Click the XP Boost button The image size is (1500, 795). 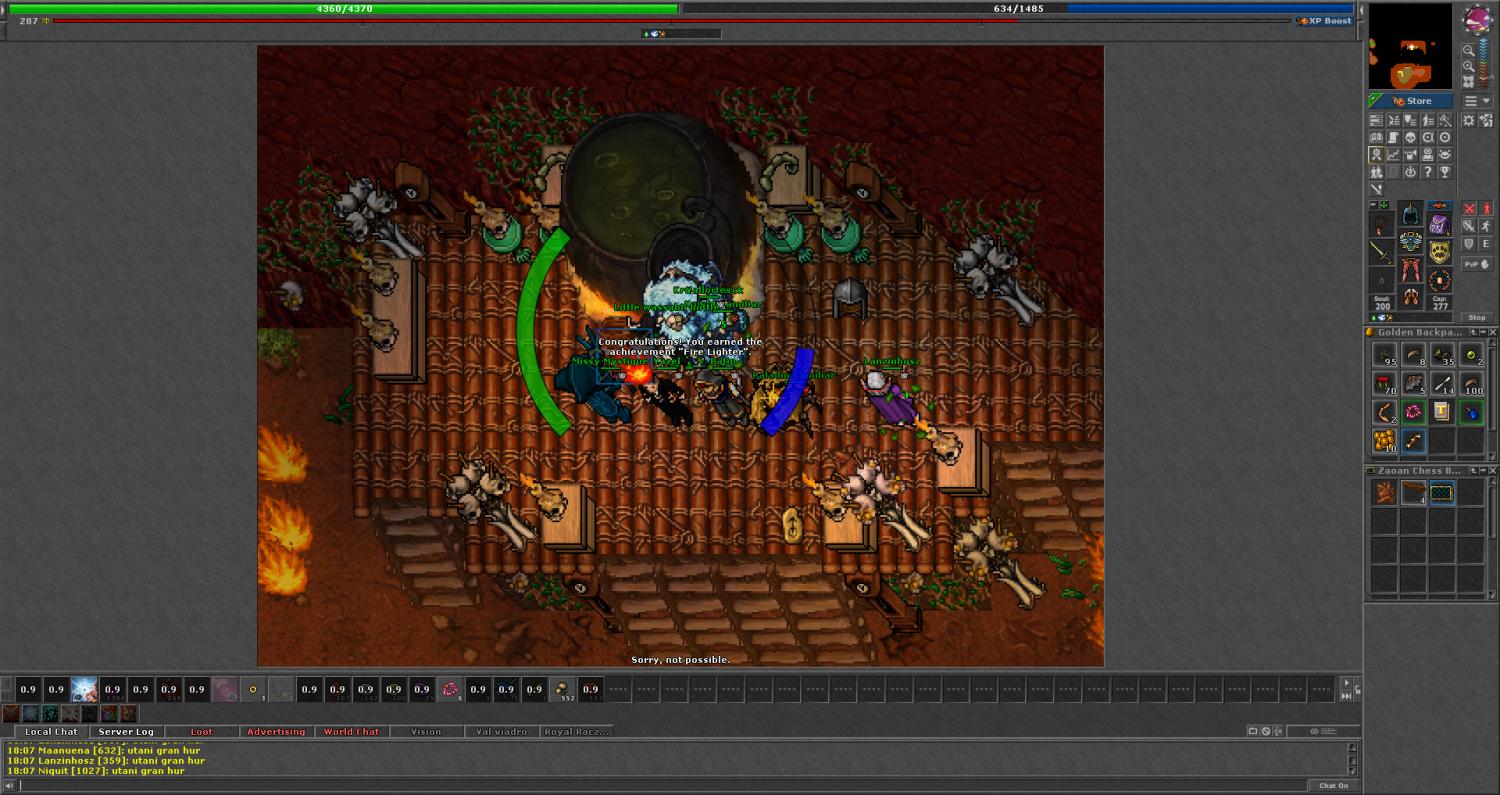tap(1324, 21)
